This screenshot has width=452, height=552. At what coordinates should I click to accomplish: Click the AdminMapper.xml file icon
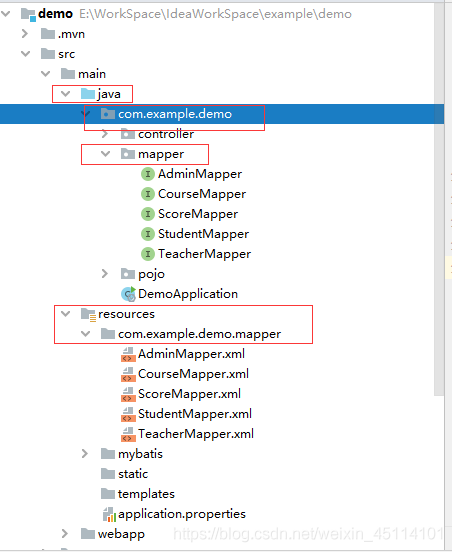pos(128,354)
